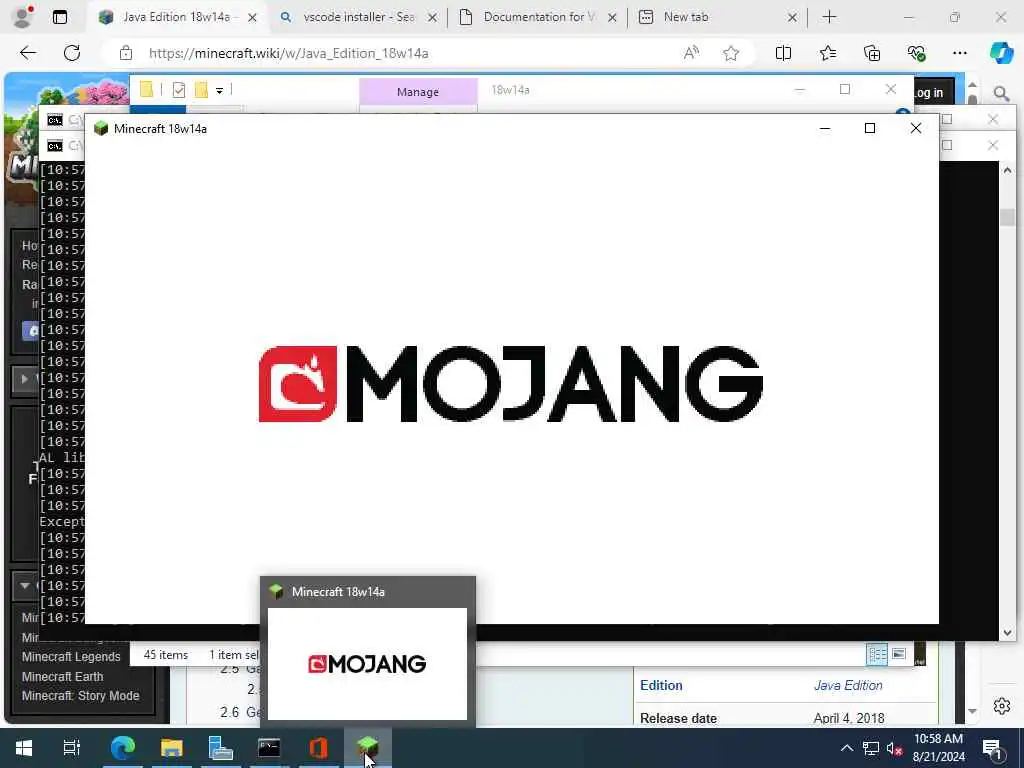This screenshot has height=768, width=1024.
Task: Open Windows notification center
Action: click(x=992, y=748)
